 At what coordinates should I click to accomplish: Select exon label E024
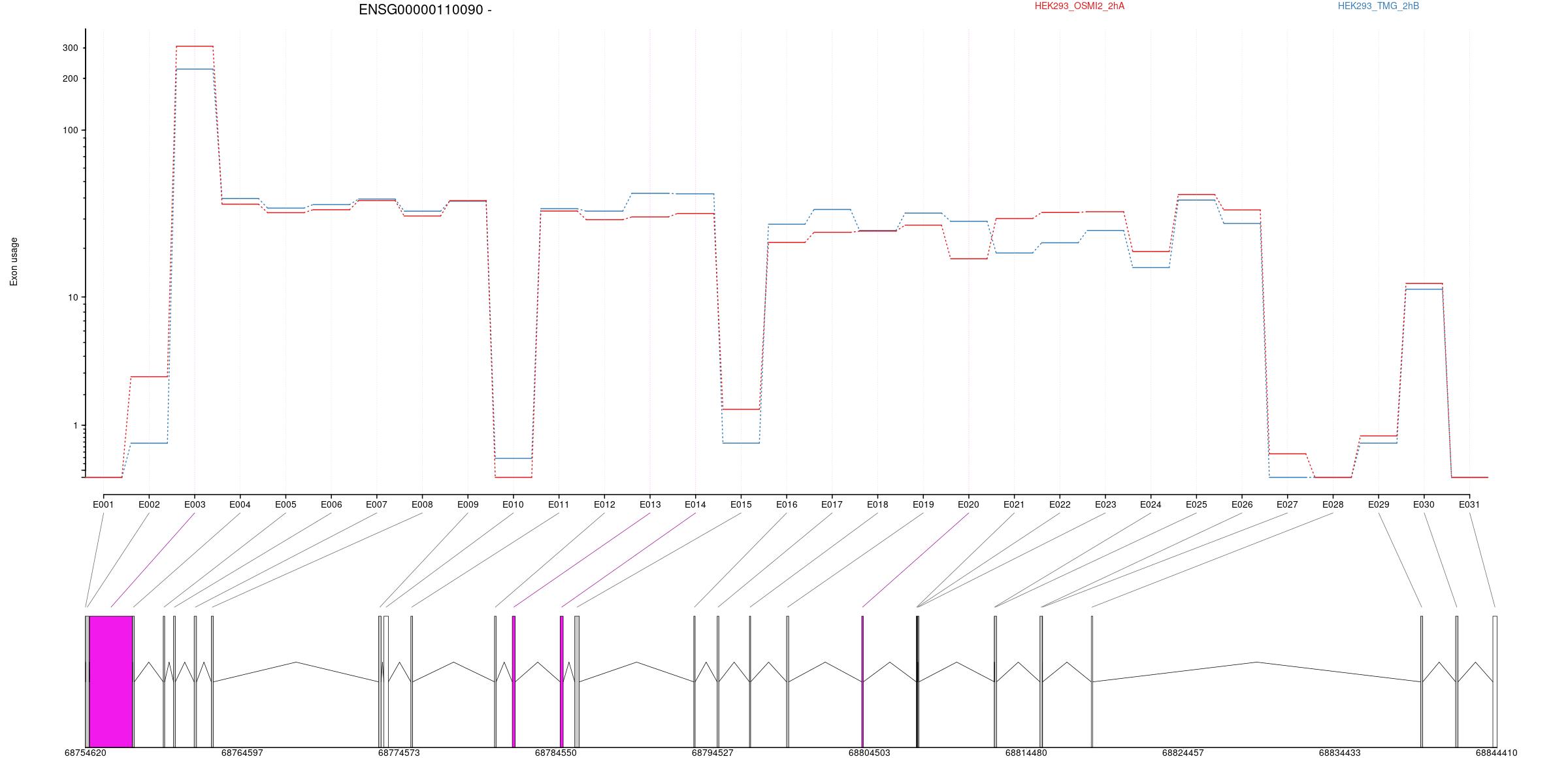[x=1151, y=504]
